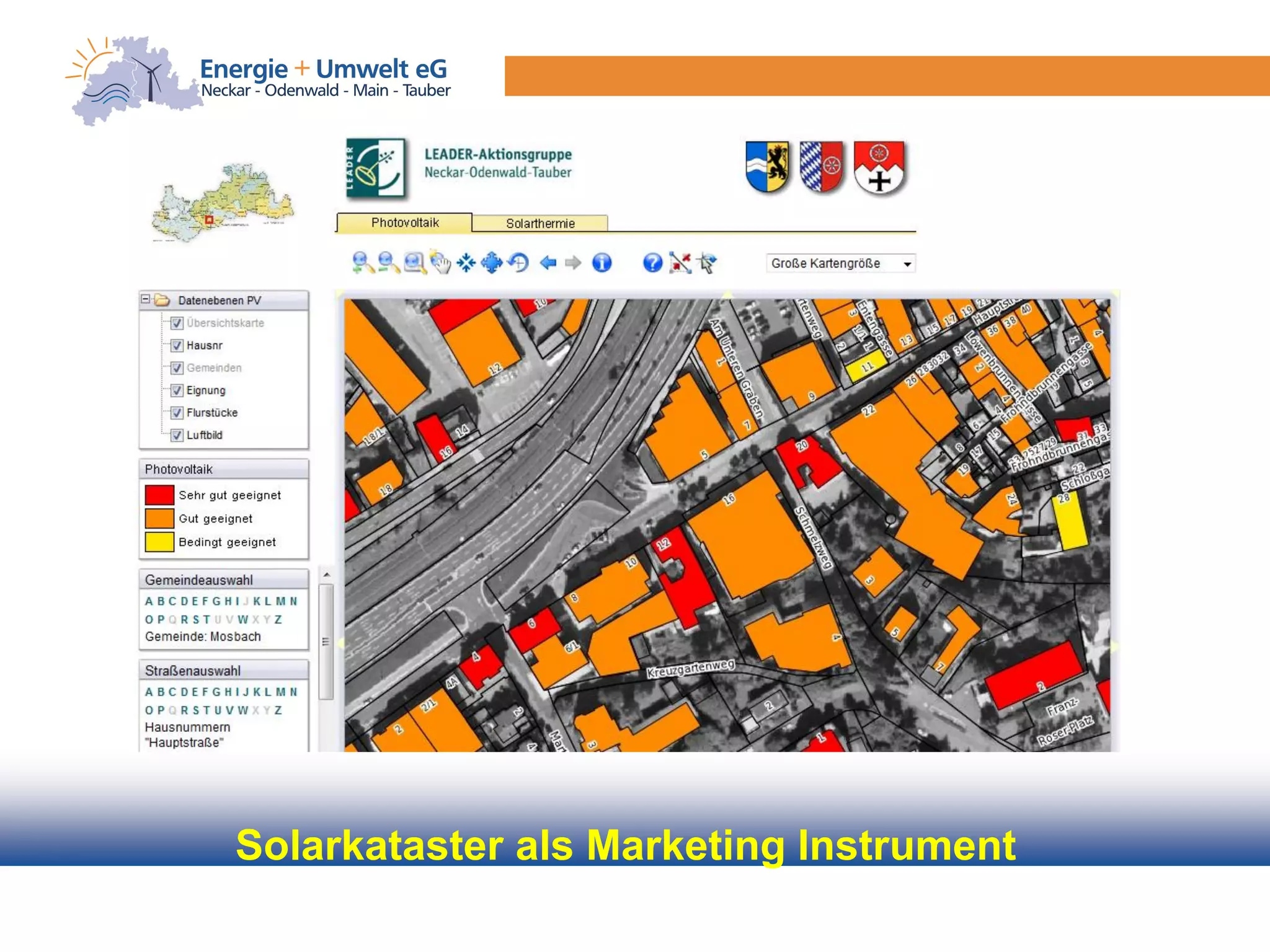
Task: Switch to the Photovoltaik tab
Action: coord(404,223)
